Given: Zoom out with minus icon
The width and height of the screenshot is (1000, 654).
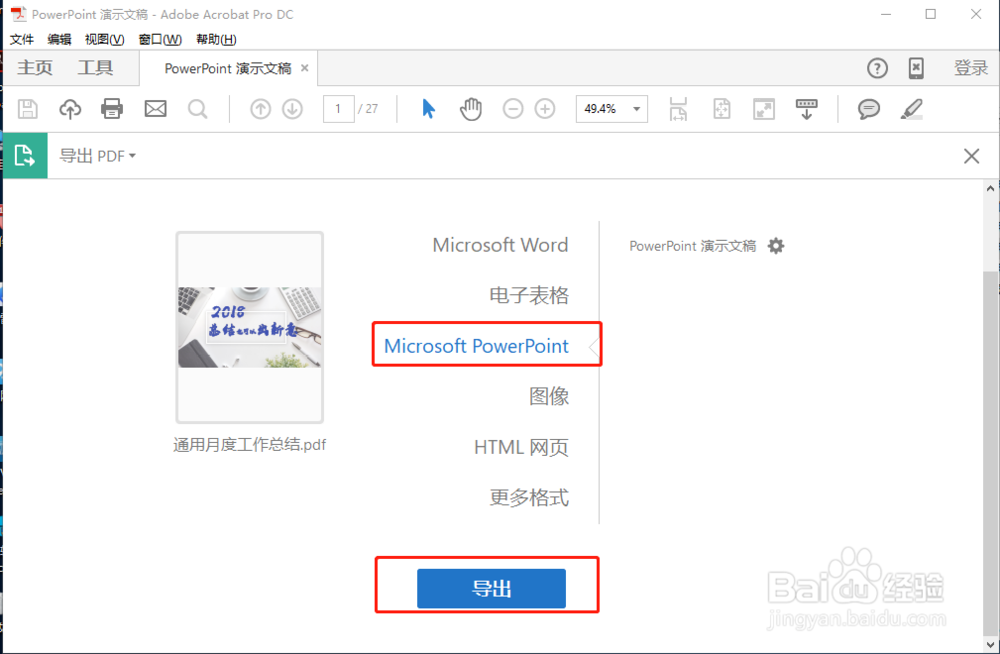Looking at the screenshot, I should click(513, 109).
